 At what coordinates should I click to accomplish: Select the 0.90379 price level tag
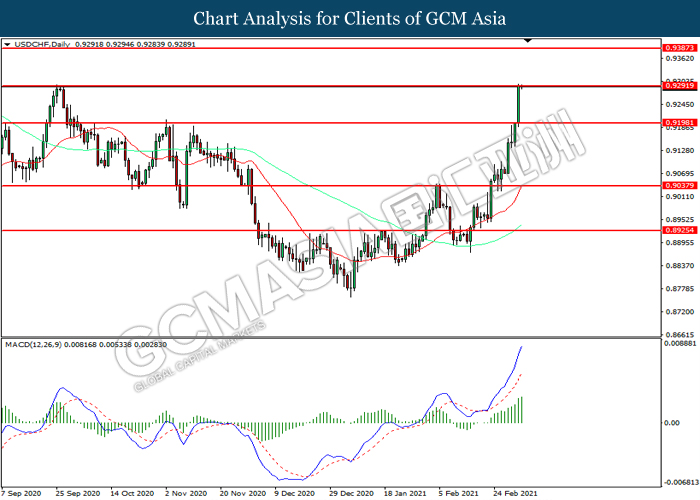(679, 185)
